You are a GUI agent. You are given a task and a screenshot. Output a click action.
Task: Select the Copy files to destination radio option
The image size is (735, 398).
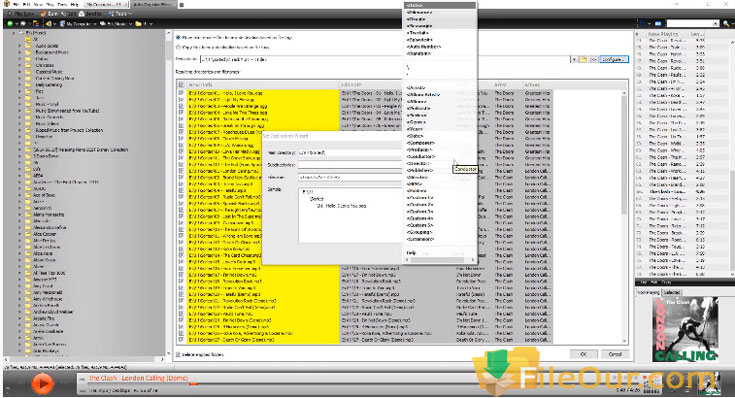[x=178, y=47]
